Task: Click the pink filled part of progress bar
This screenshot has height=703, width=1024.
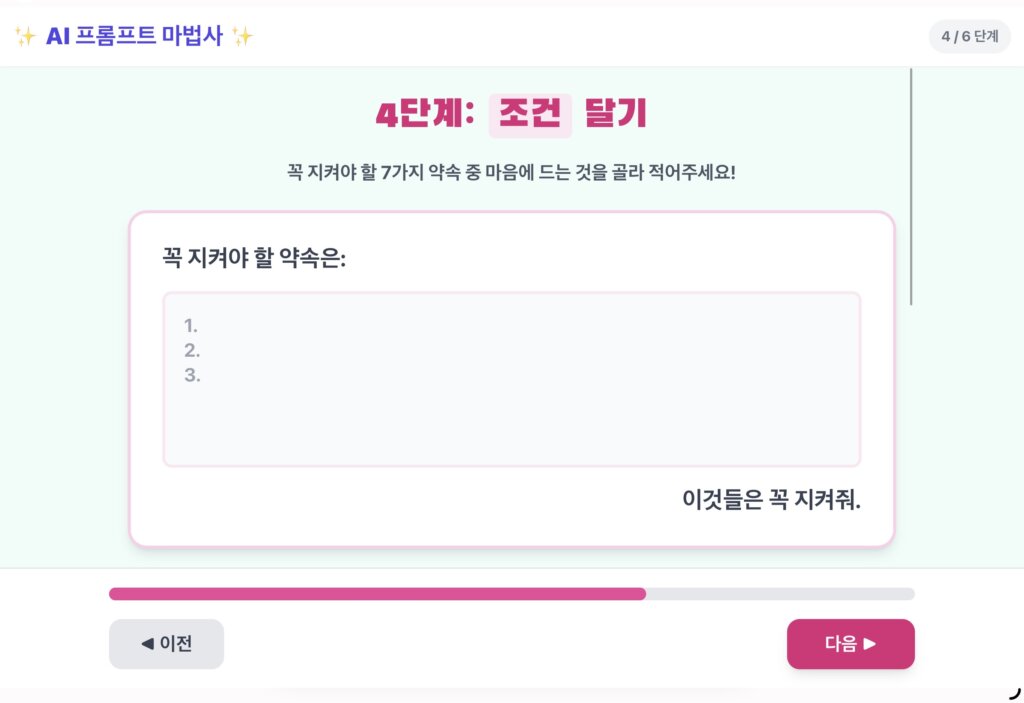Action: [377, 594]
